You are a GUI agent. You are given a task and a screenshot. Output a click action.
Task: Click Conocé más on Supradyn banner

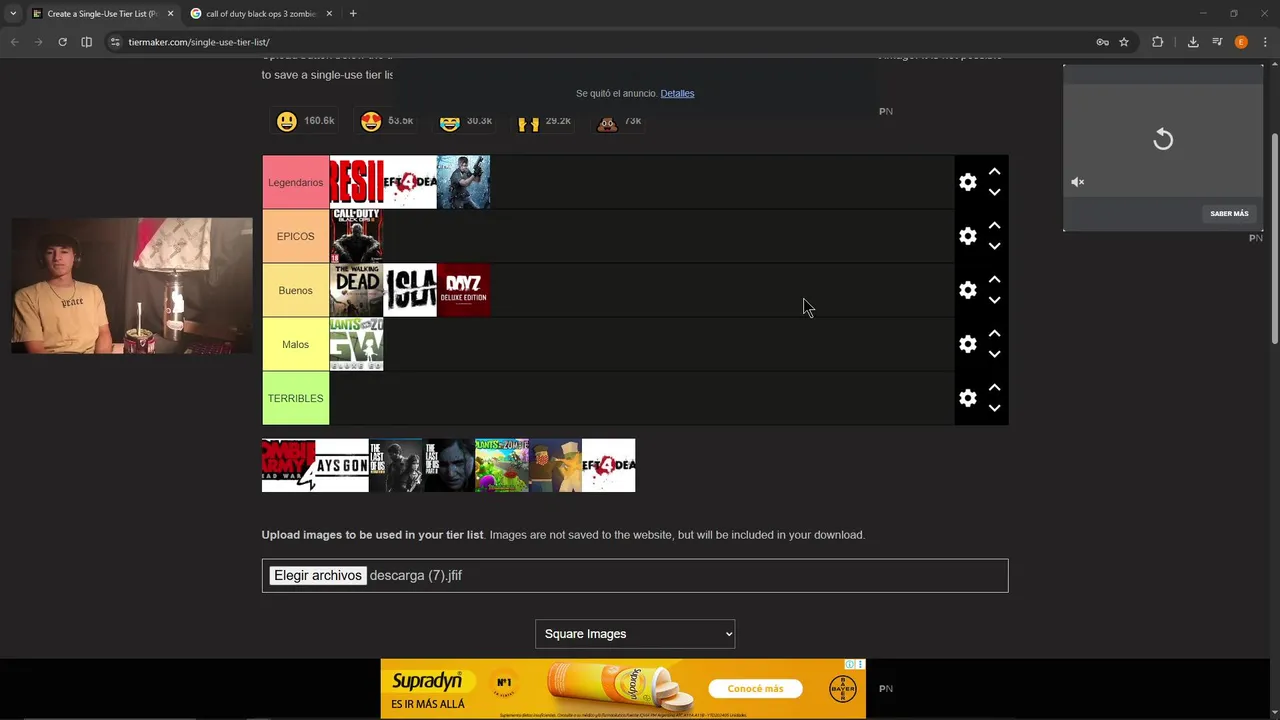(755, 689)
